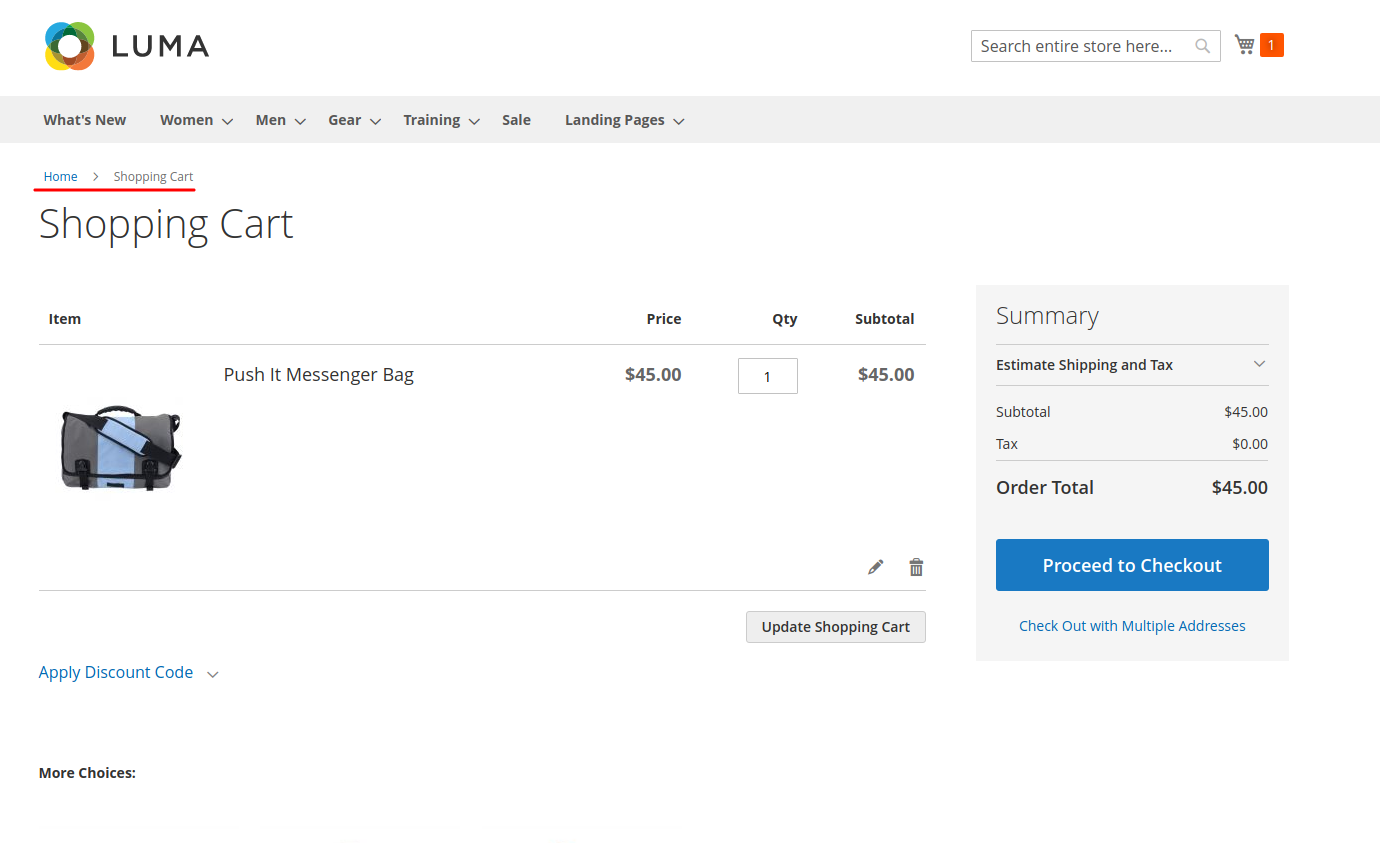
Task: Open the shopping cart minicart icon
Action: coord(1243,45)
